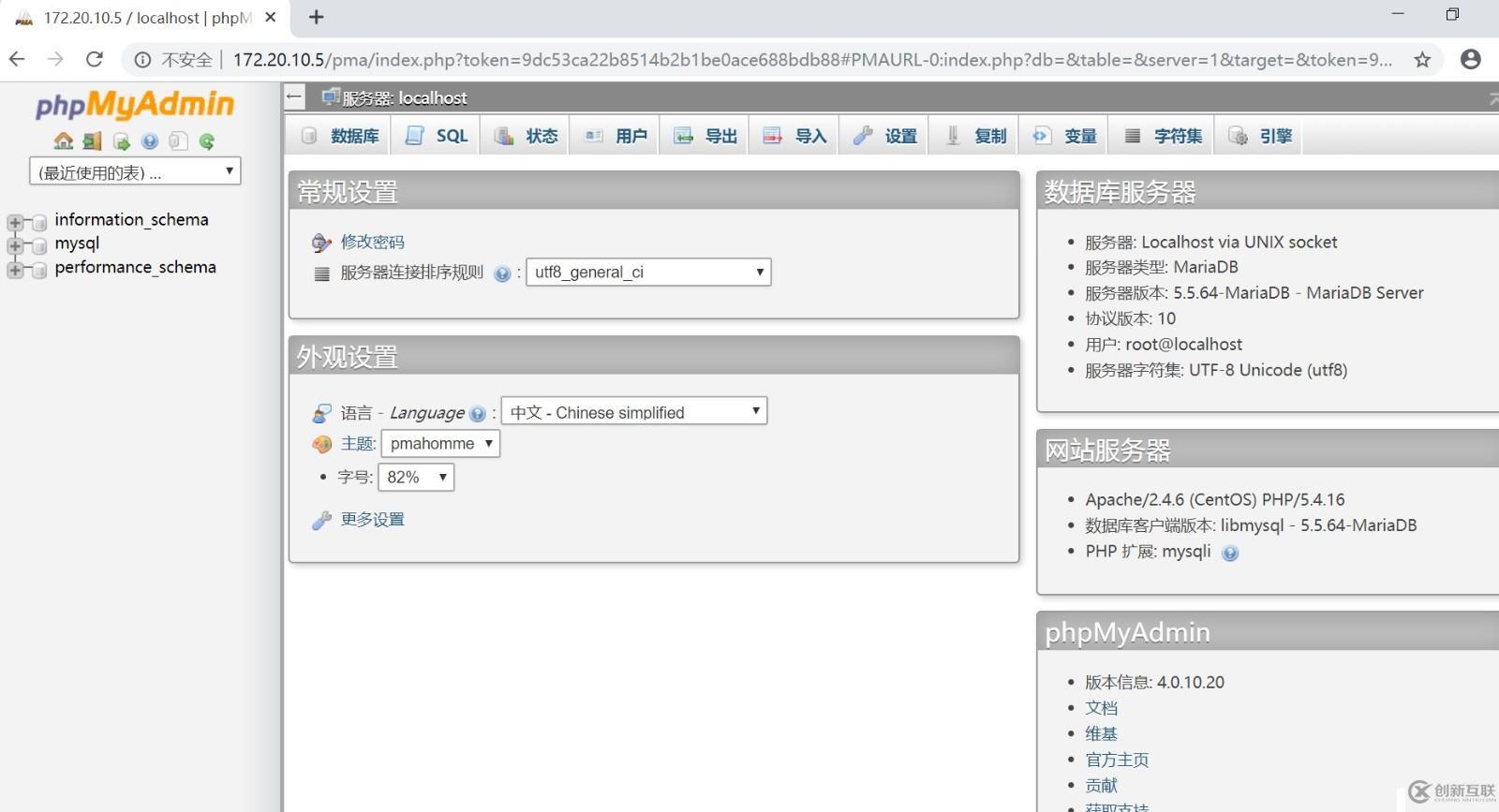Expand the information_schema tree node

tap(14, 222)
